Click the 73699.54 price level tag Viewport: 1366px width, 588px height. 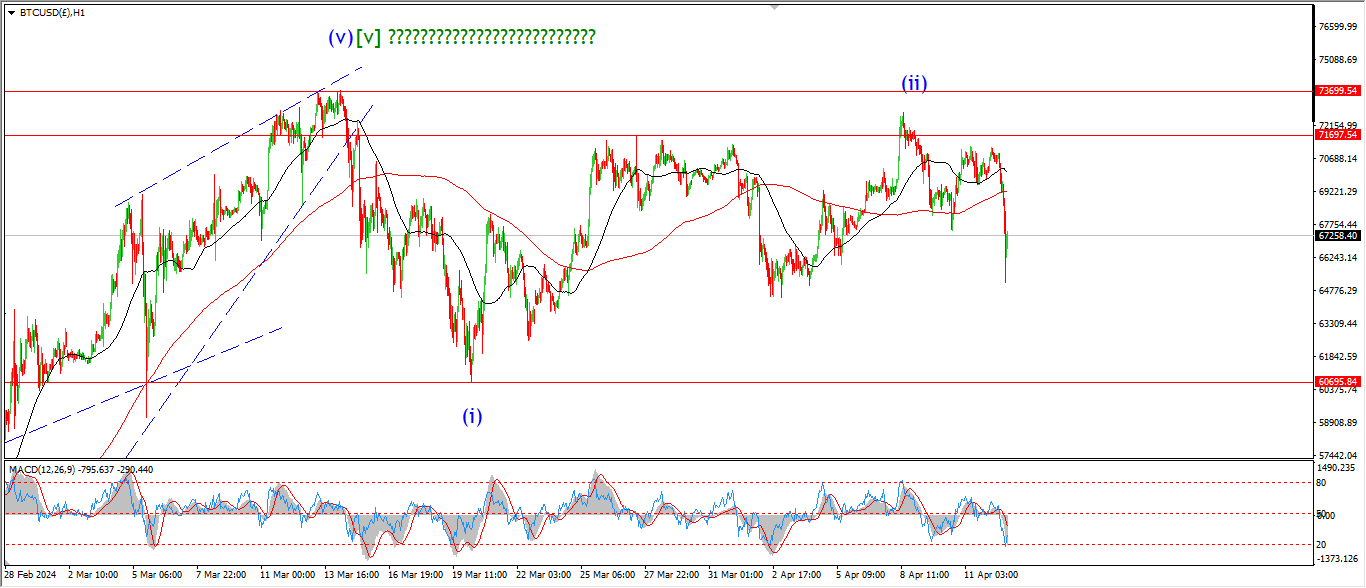(1337, 91)
